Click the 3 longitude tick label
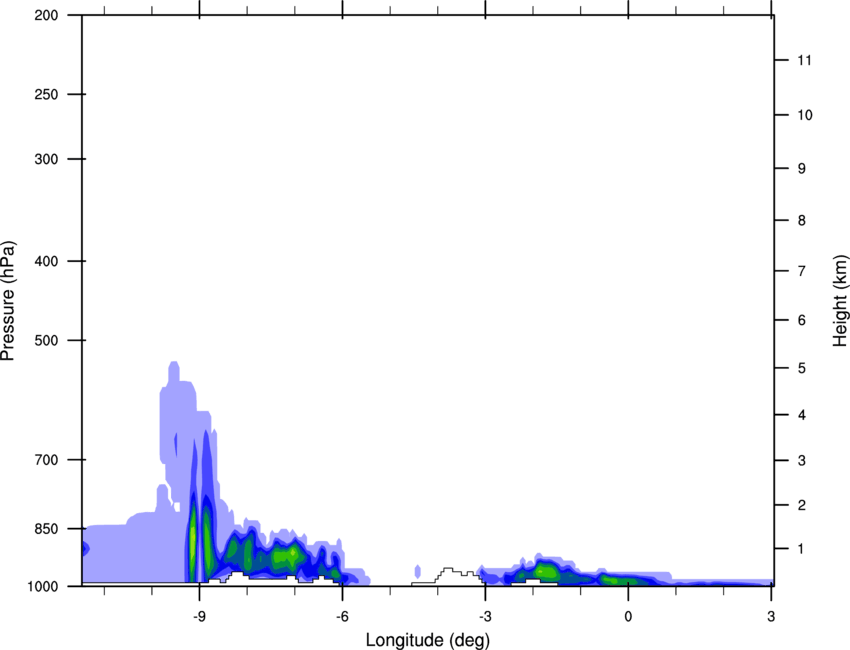850x650 pixels. (x=771, y=617)
